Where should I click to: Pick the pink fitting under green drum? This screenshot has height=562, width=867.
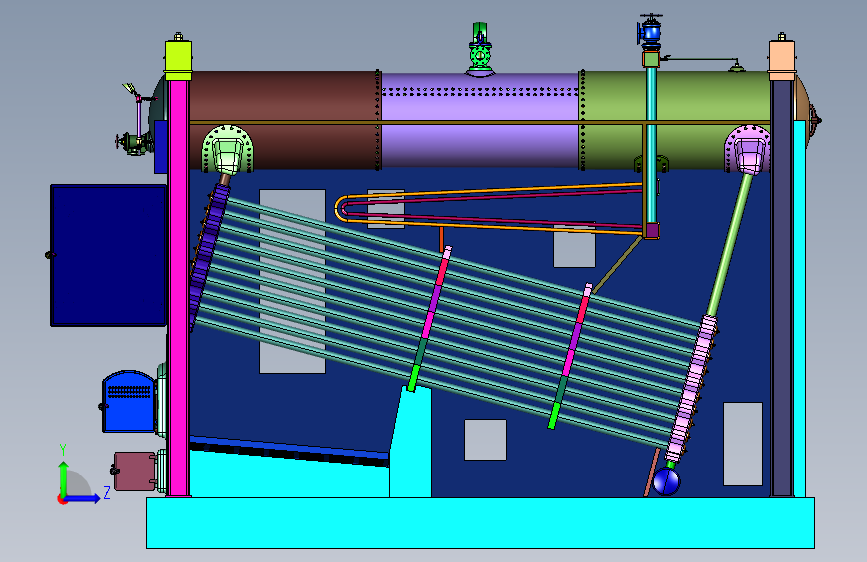(x=748, y=150)
